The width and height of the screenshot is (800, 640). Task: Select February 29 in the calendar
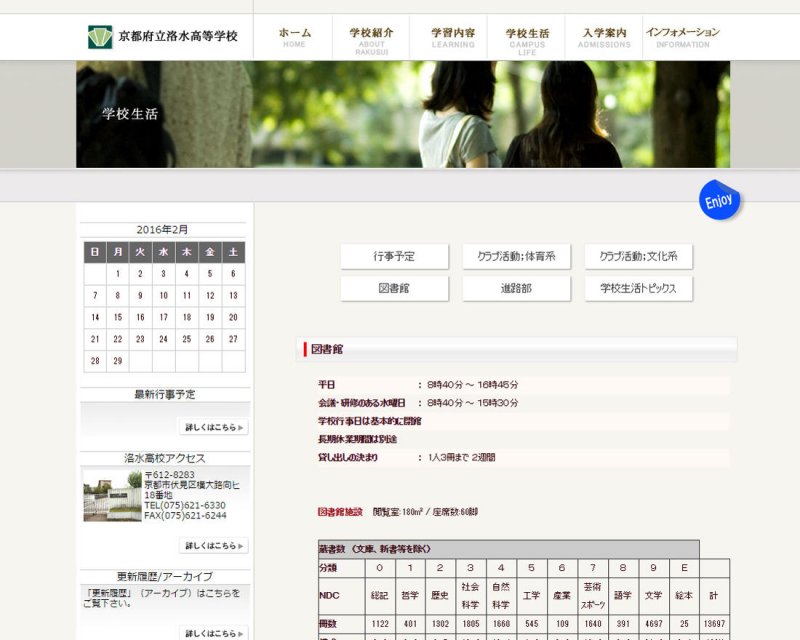118,361
